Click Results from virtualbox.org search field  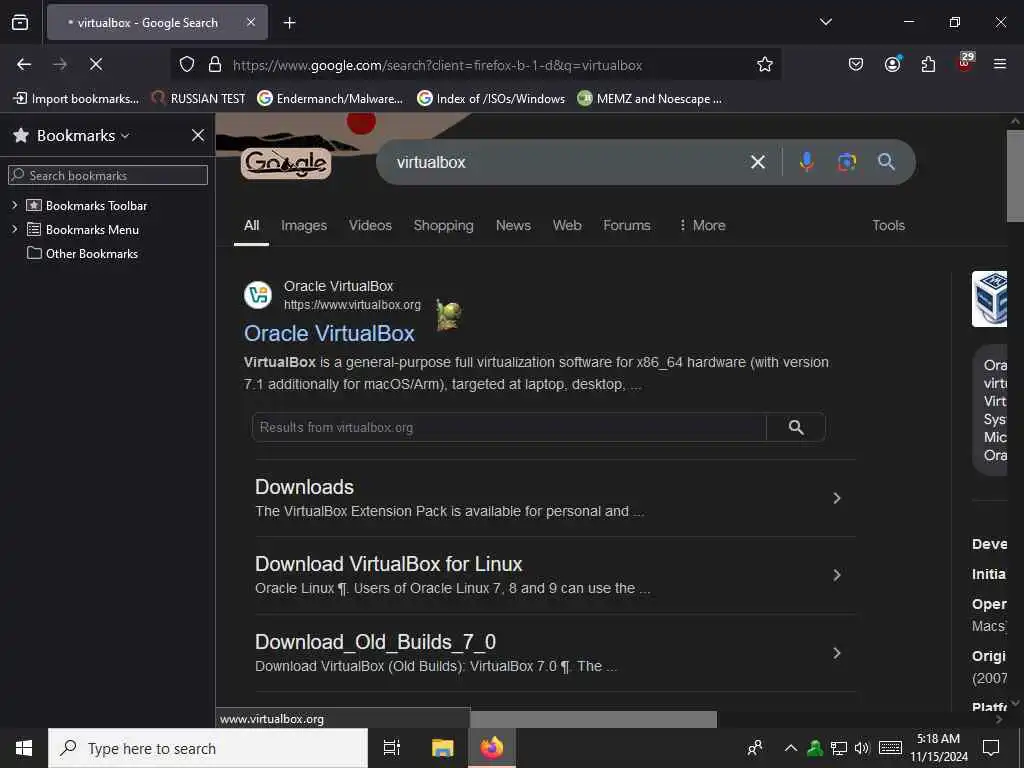(x=509, y=427)
